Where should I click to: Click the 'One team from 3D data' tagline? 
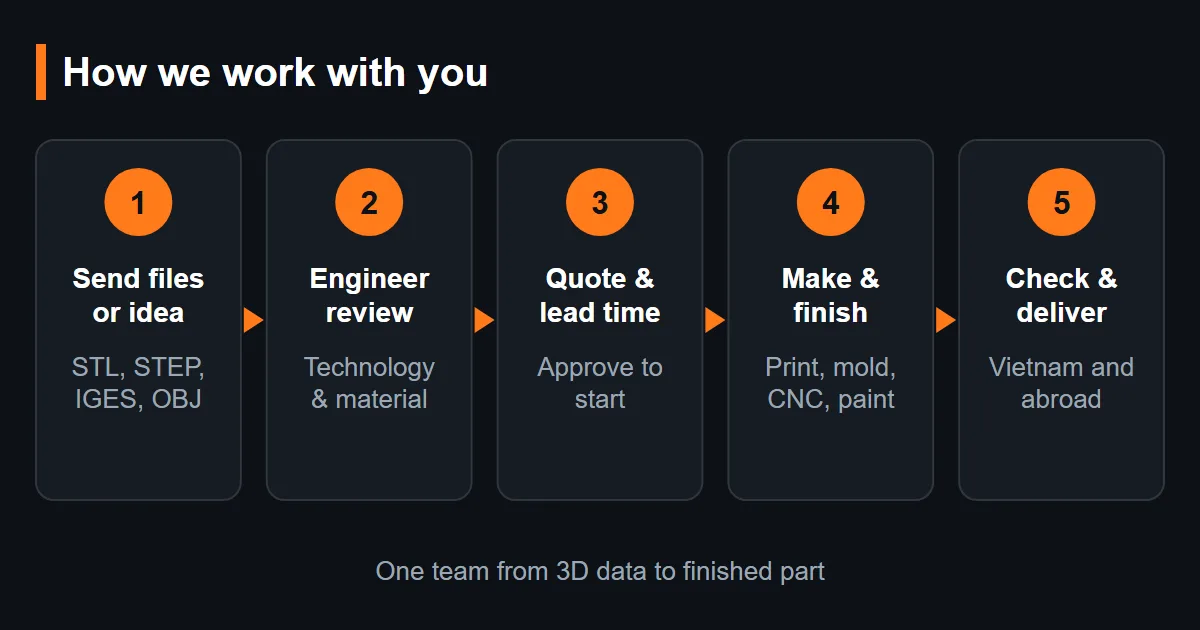click(x=600, y=571)
